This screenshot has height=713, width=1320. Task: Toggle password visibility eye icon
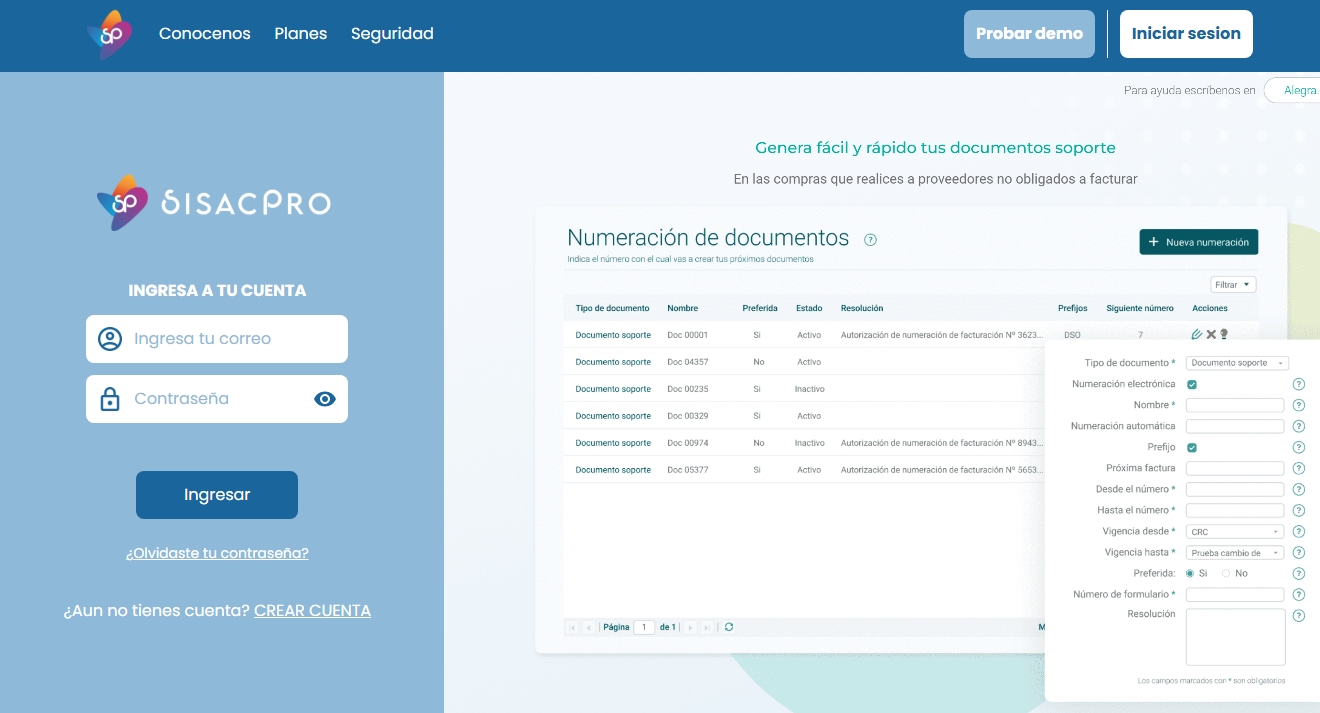tap(325, 399)
